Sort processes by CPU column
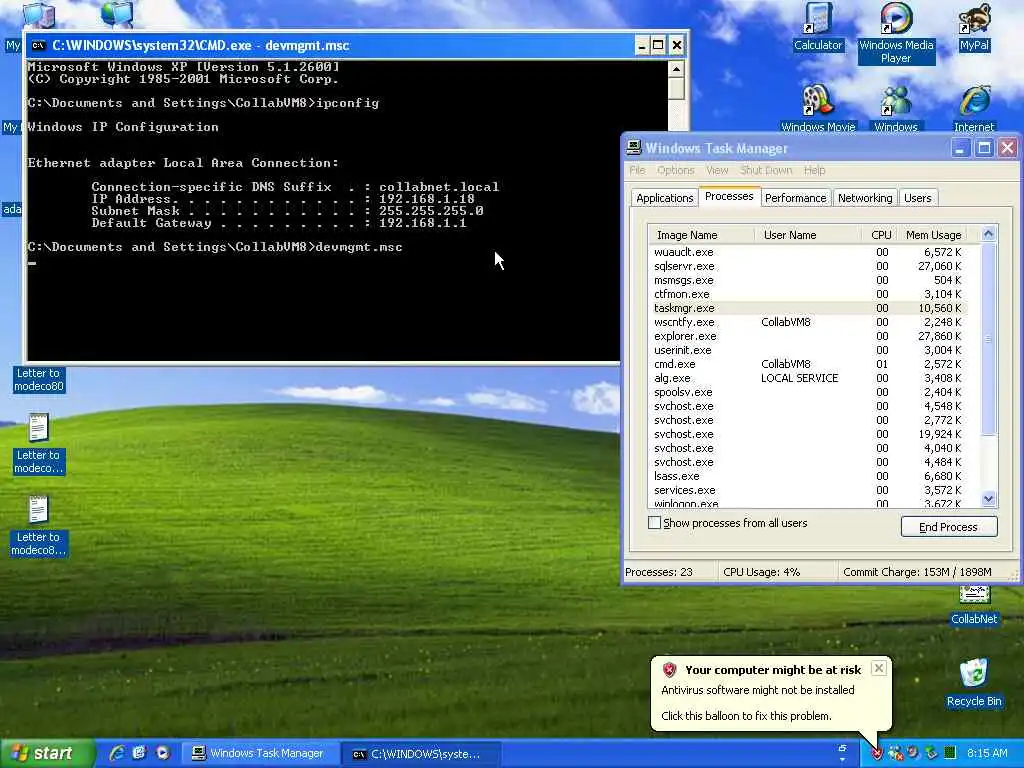The height and width of the screenshot is (768, 1024). coord(880,234)
